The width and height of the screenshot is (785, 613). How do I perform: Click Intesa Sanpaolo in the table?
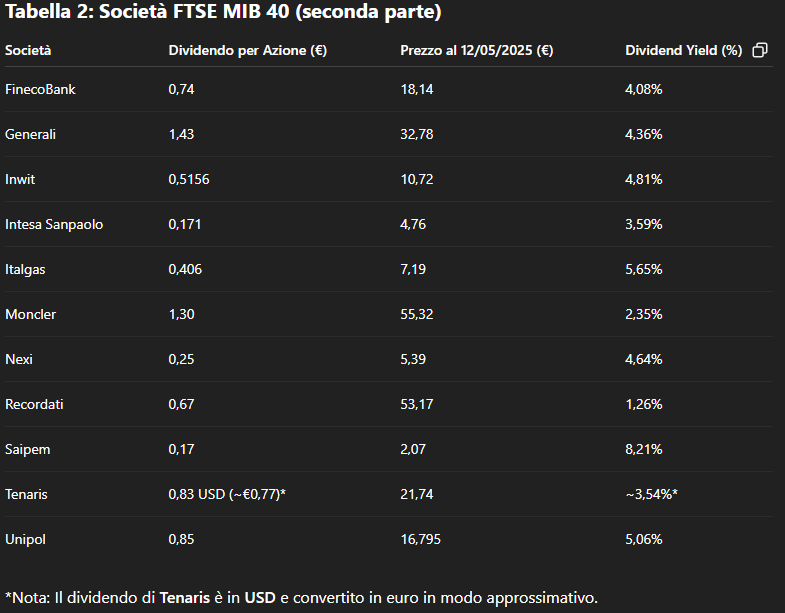(x=54, y=224)
